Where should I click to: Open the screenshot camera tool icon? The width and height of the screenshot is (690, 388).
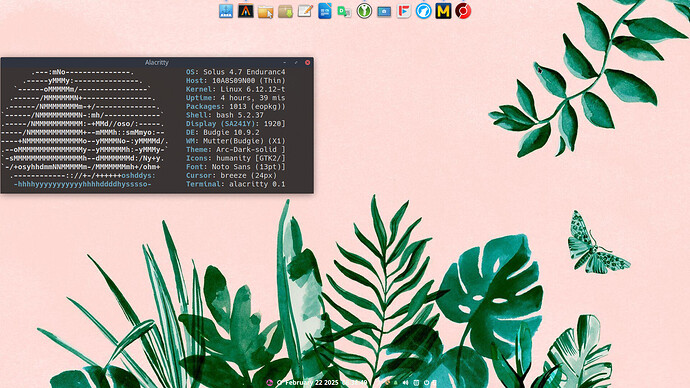point(384,11)
